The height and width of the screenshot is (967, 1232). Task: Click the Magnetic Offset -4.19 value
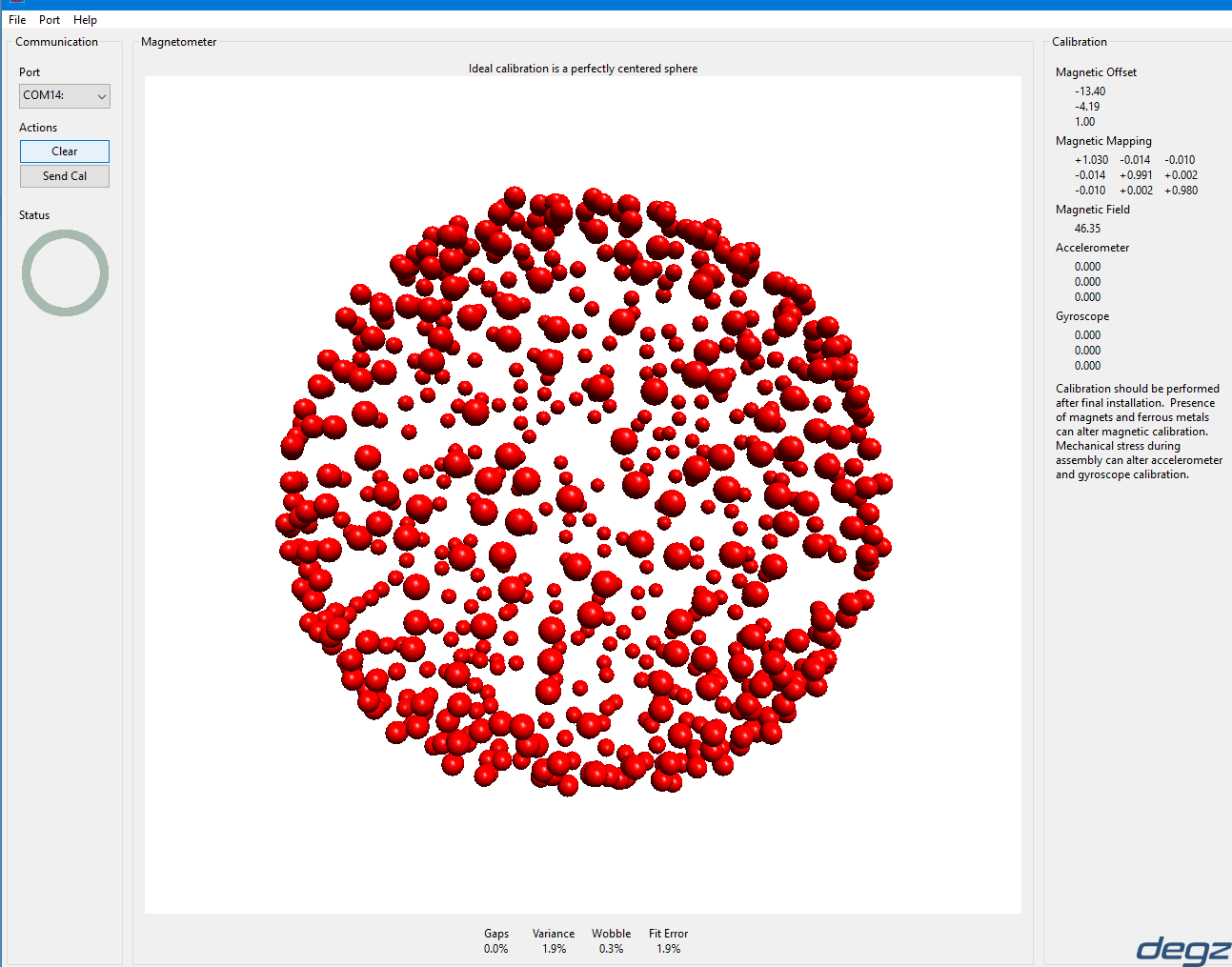[x=1087, y=107]
